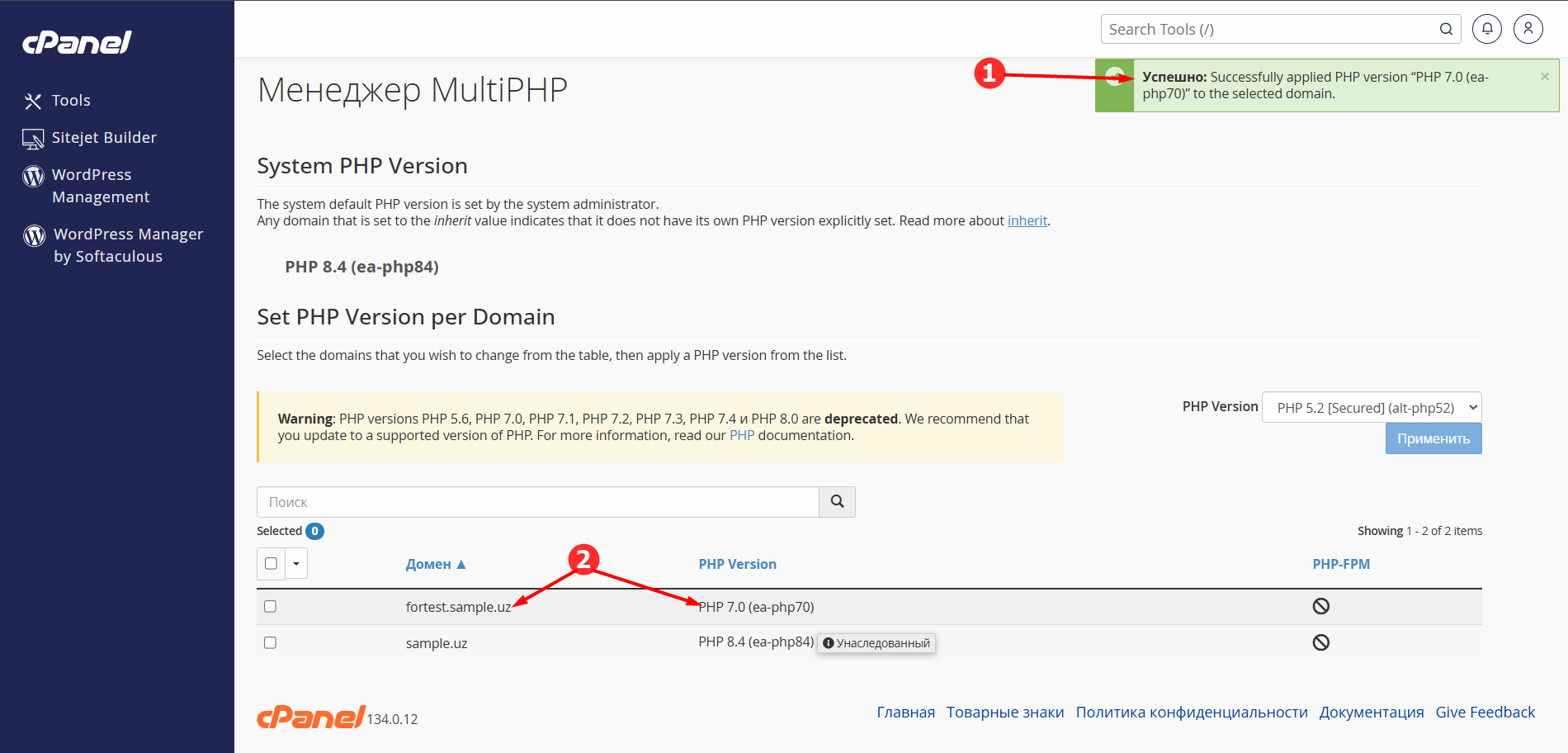Click the 134.0.12 version number
This screenshot has height=753, width=1568.
[393, 719]
